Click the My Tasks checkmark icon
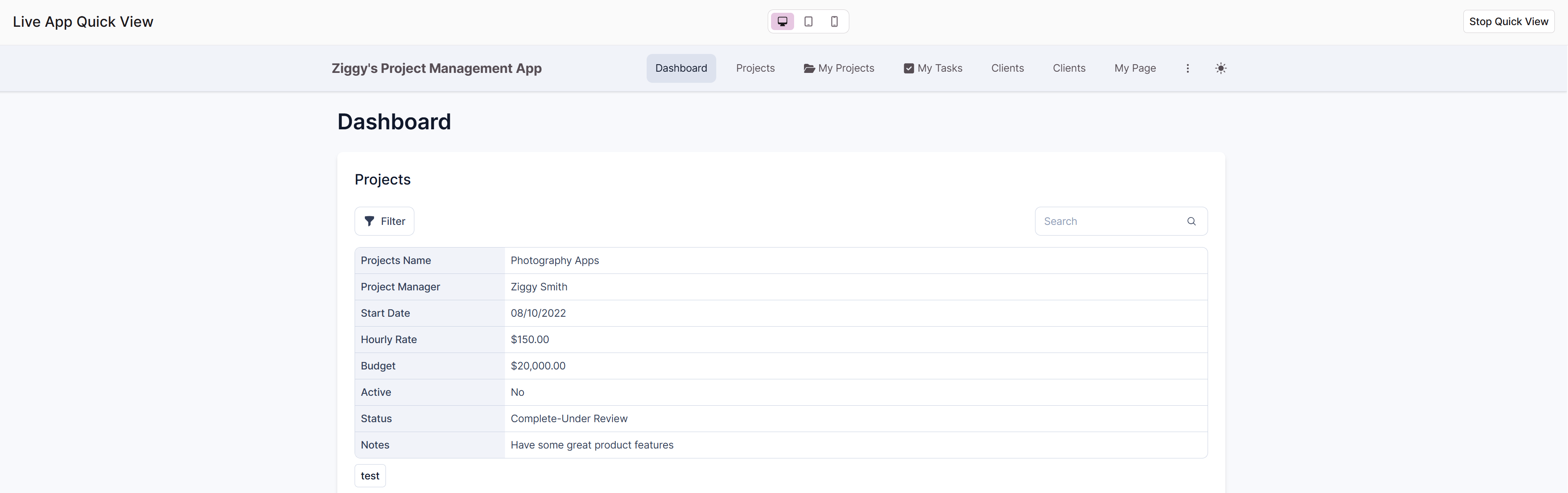 point(909,68)
